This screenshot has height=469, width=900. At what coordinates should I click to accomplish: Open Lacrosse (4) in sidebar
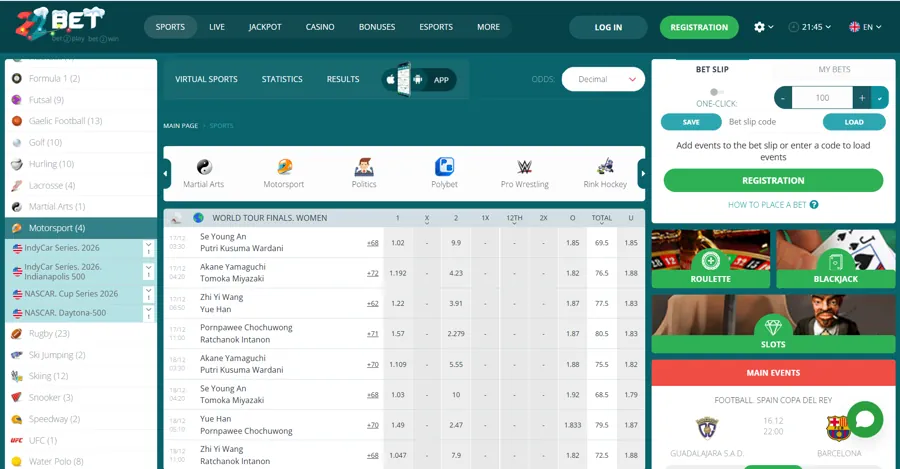pos(80,185)
